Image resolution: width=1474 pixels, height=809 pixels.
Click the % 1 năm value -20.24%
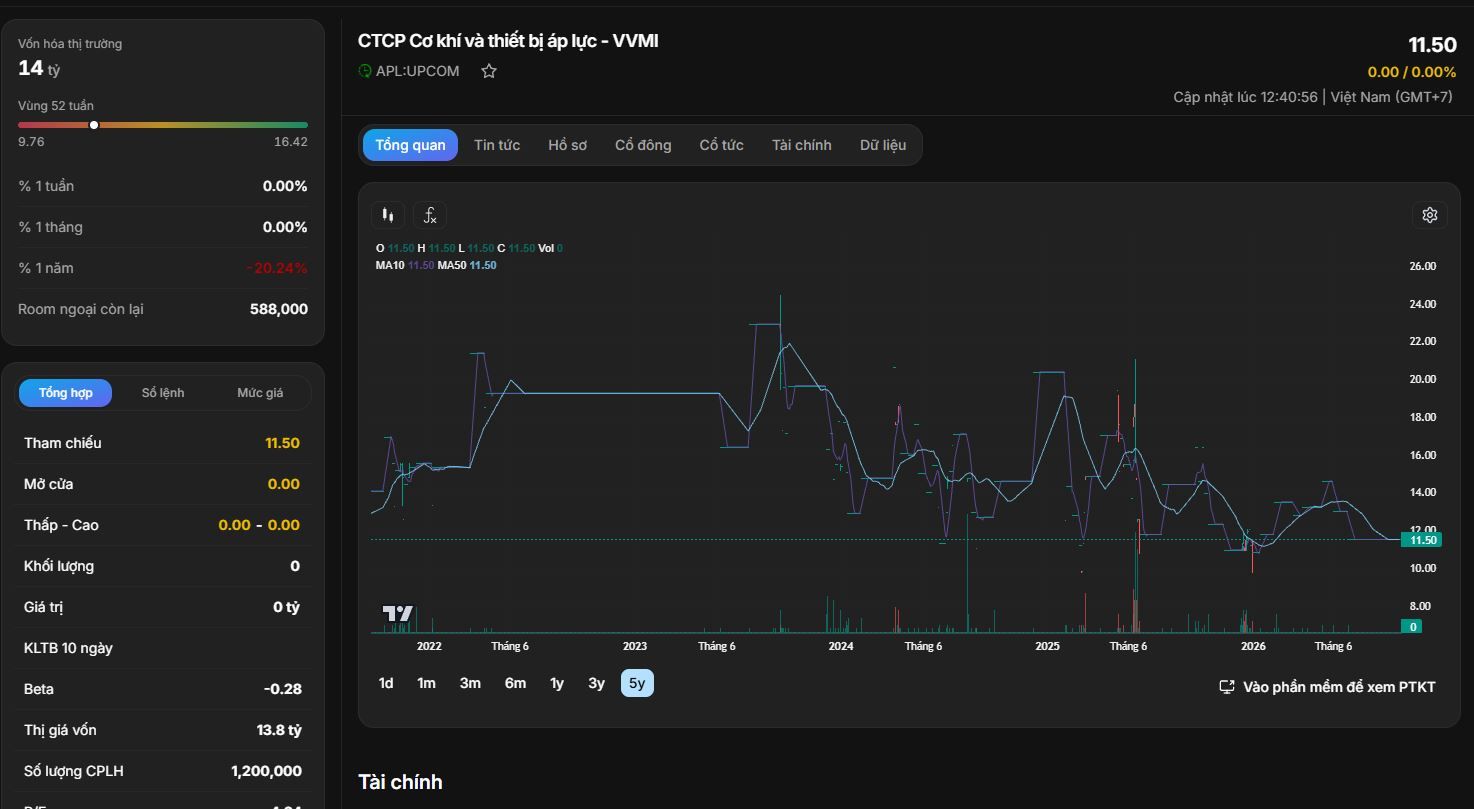[277, 268]
